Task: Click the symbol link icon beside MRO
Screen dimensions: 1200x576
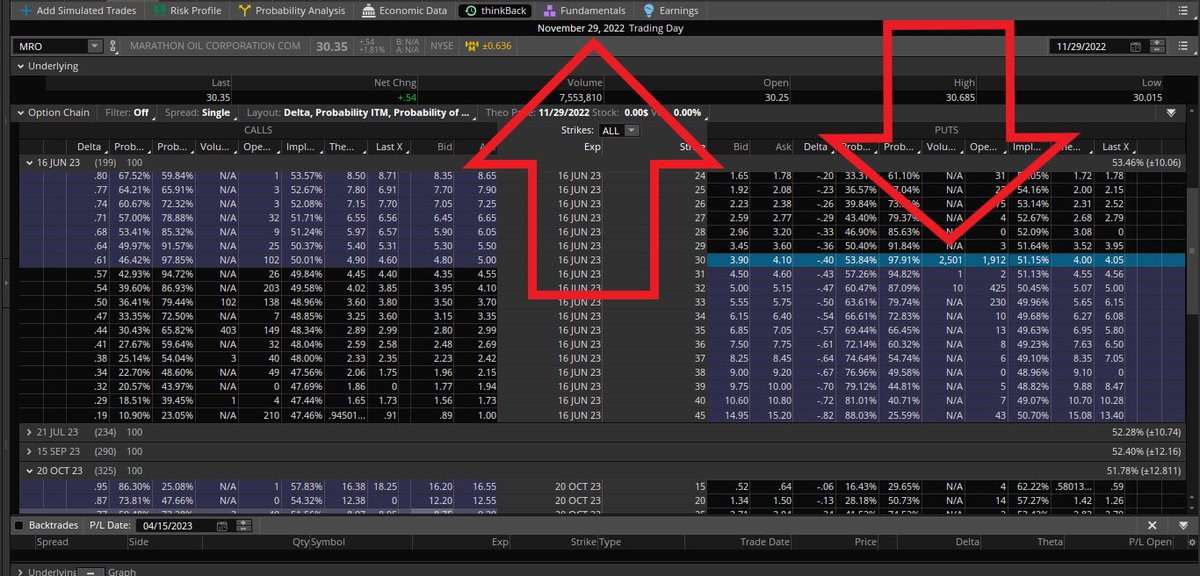Action: tap(113, 46)
